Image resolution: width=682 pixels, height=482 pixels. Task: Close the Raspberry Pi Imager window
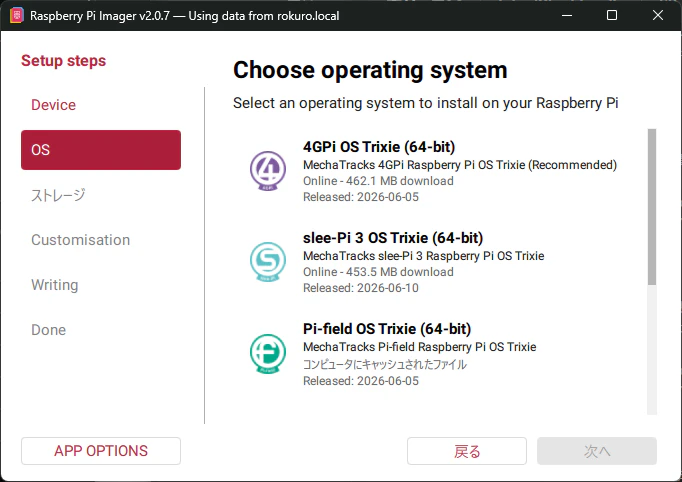coord(658,15)
